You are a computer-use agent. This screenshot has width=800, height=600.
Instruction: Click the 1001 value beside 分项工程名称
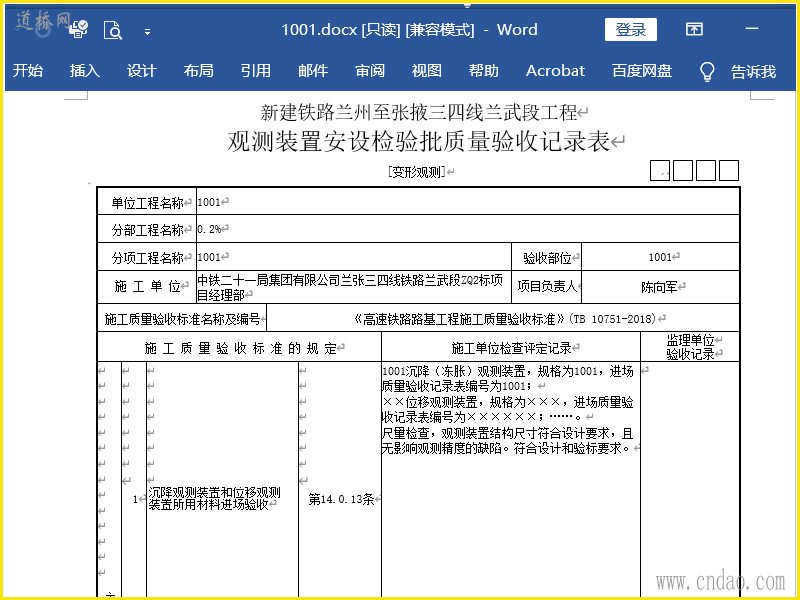click(x=209, y=257)
